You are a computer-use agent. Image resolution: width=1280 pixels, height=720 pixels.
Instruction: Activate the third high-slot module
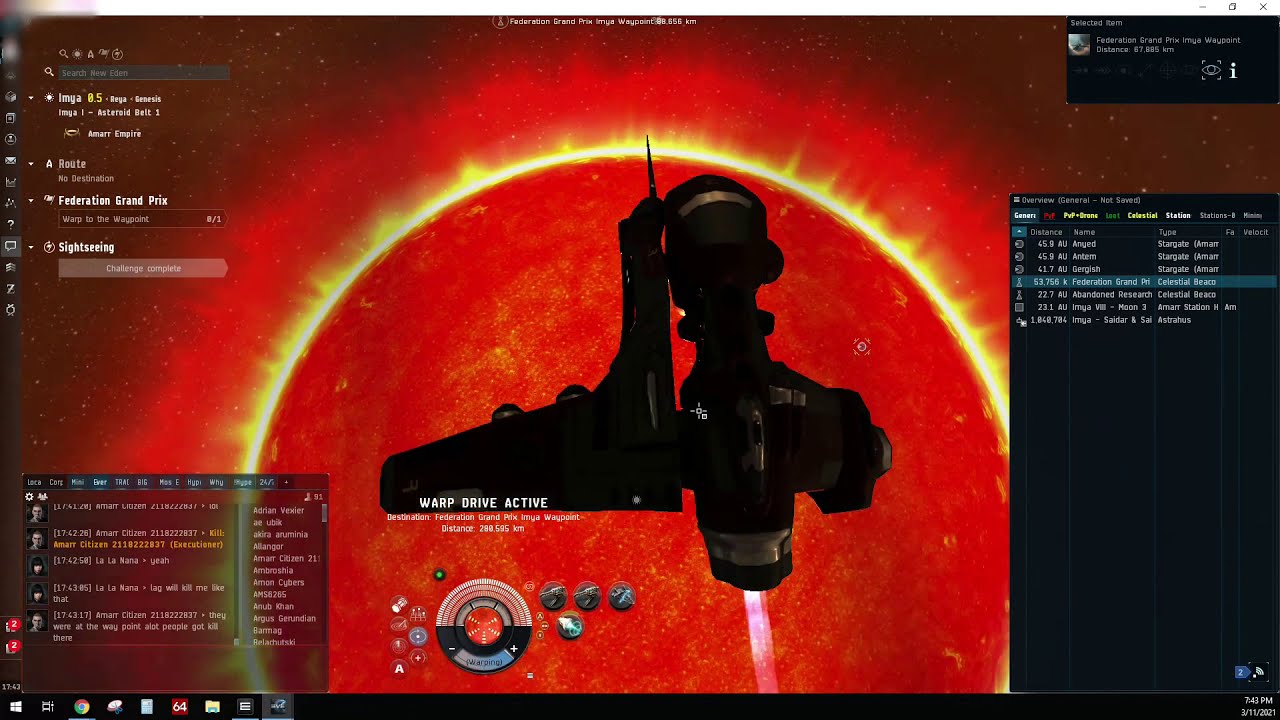tap(621, 597)
